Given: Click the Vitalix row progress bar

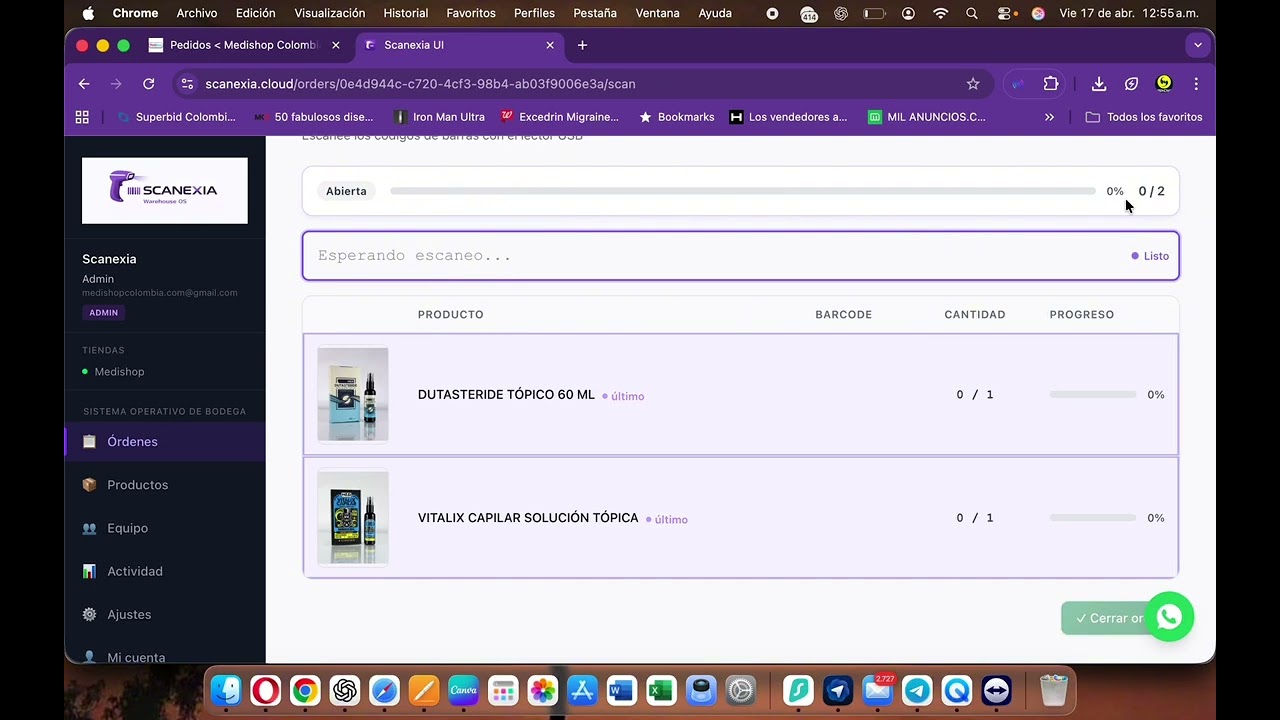Looking at the screenshot, I should click(1092, 518).
